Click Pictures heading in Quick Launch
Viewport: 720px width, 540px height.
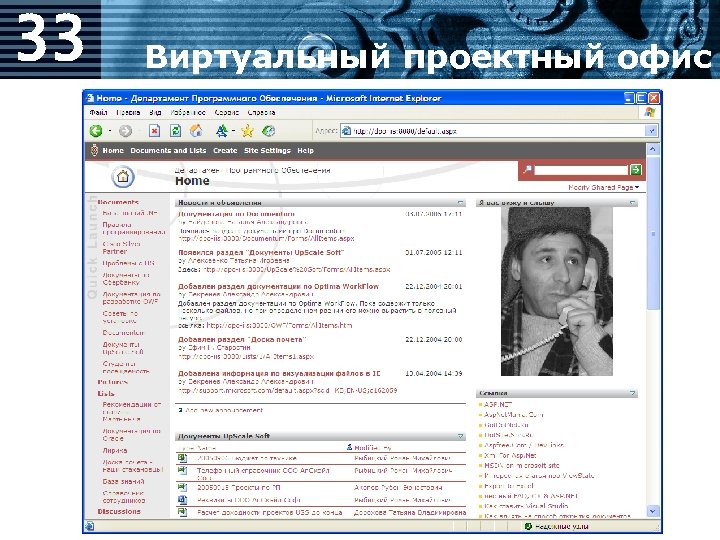[112, 382]
